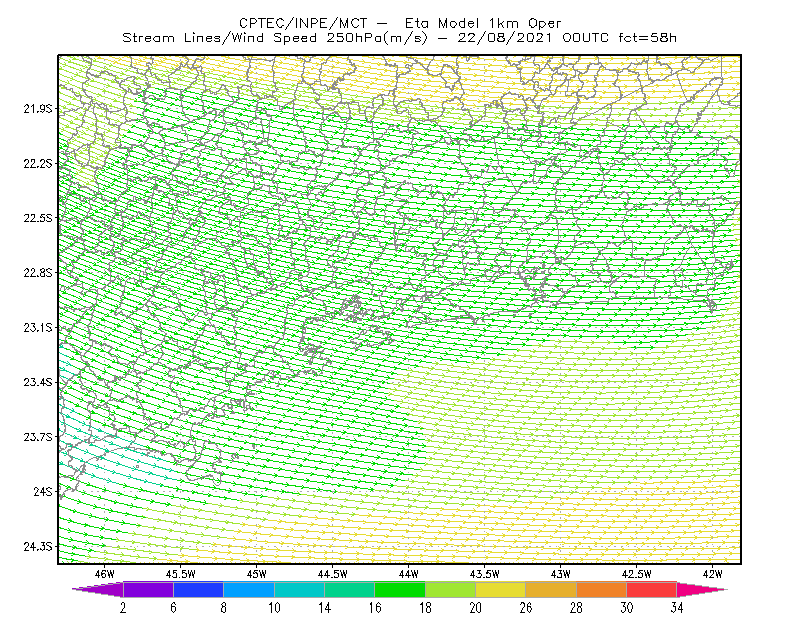Select the red 30-34 legend swatch
Screen dimensions: 800x618
[652, 589]
